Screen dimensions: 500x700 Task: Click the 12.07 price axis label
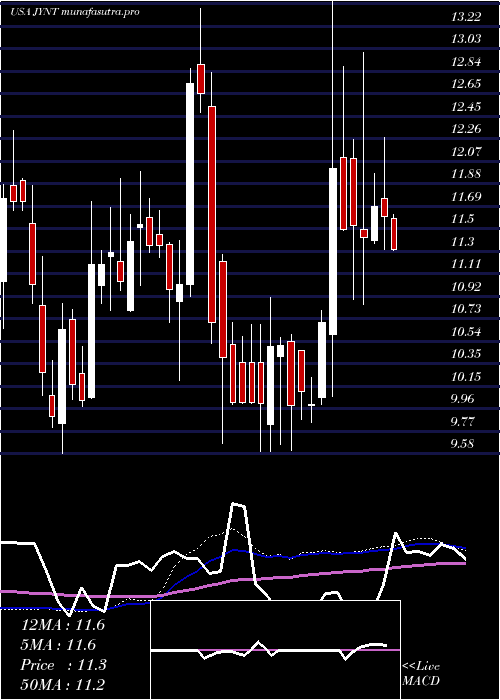click(466, 151)
